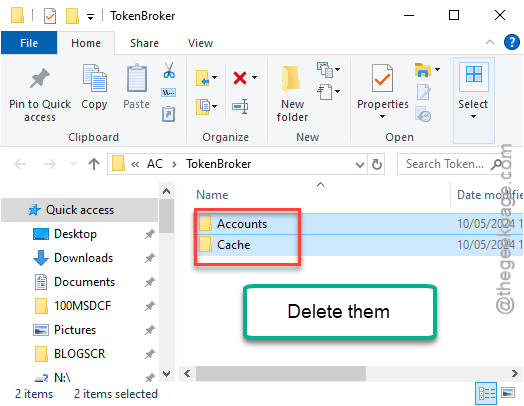Open the History icon in Open group
This screenshot has height=406, width=524.
click(x=423, y=114)
